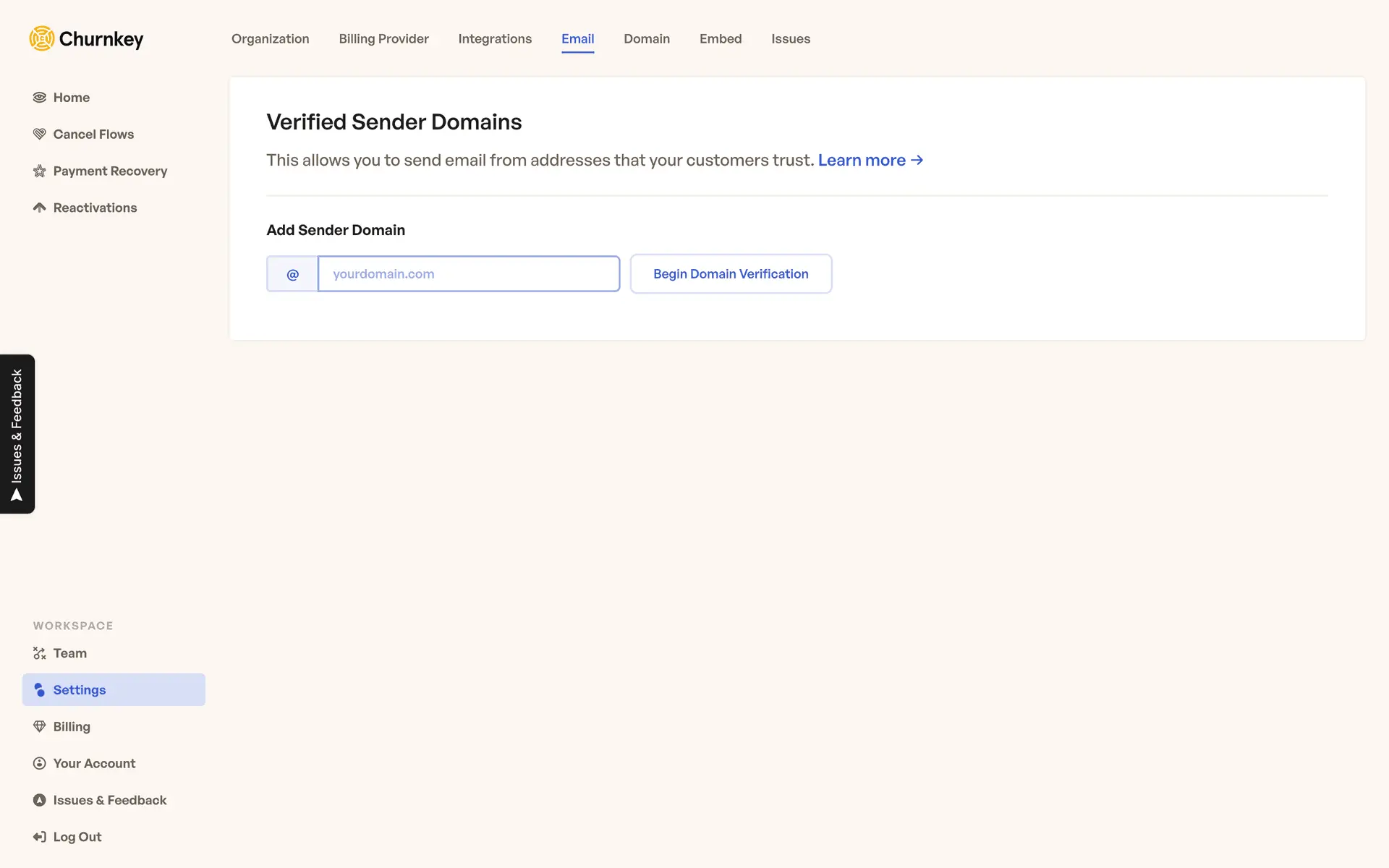Open the Embed tab
This screenshot has width=1389, height=868.
pyautogui.click(x=721, y=39)
